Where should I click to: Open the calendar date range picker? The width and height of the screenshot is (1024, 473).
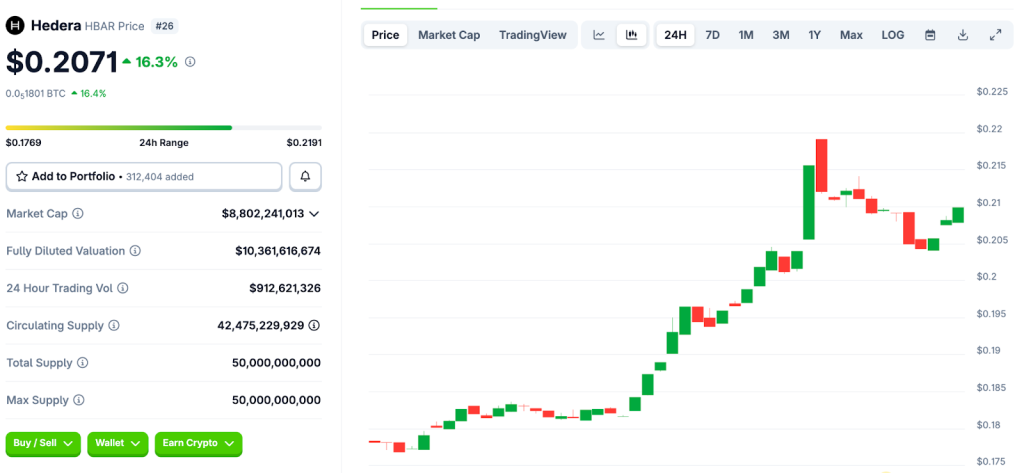930,35
